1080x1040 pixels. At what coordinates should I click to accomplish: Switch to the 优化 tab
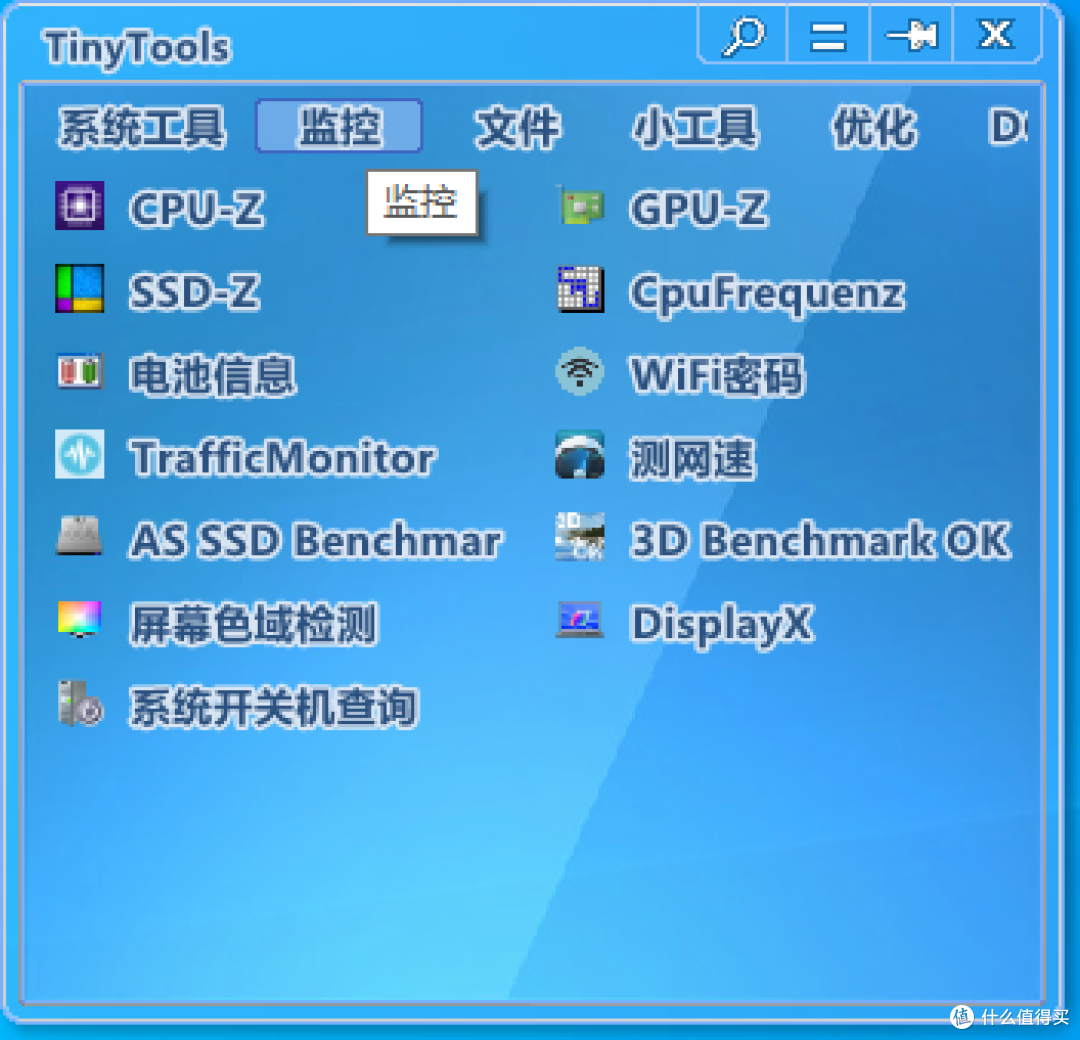[x=875, y=127]
